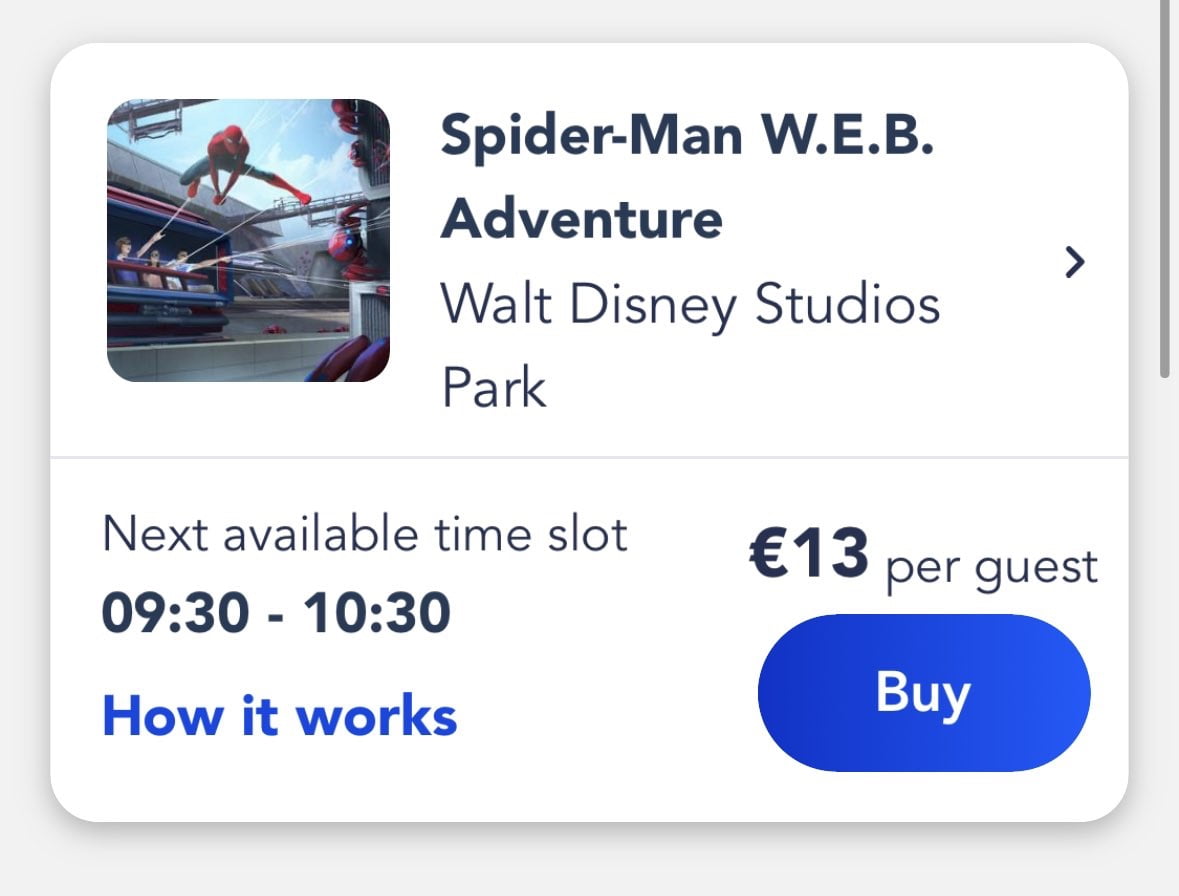Screen dimensions: 1179x896
Task: Click the per guest label
Action: coord(991,567)
